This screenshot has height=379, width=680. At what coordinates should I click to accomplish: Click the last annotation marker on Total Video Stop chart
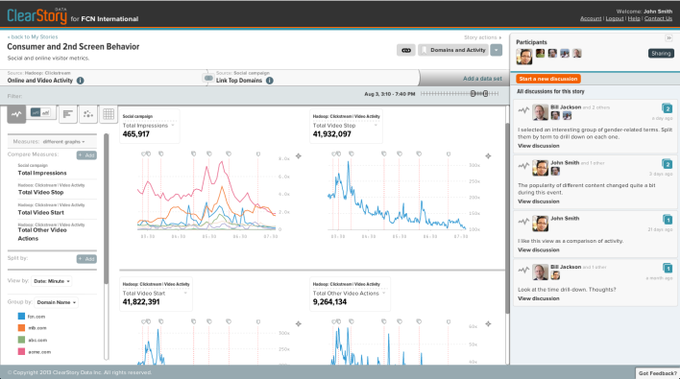(x=448, y=154)
